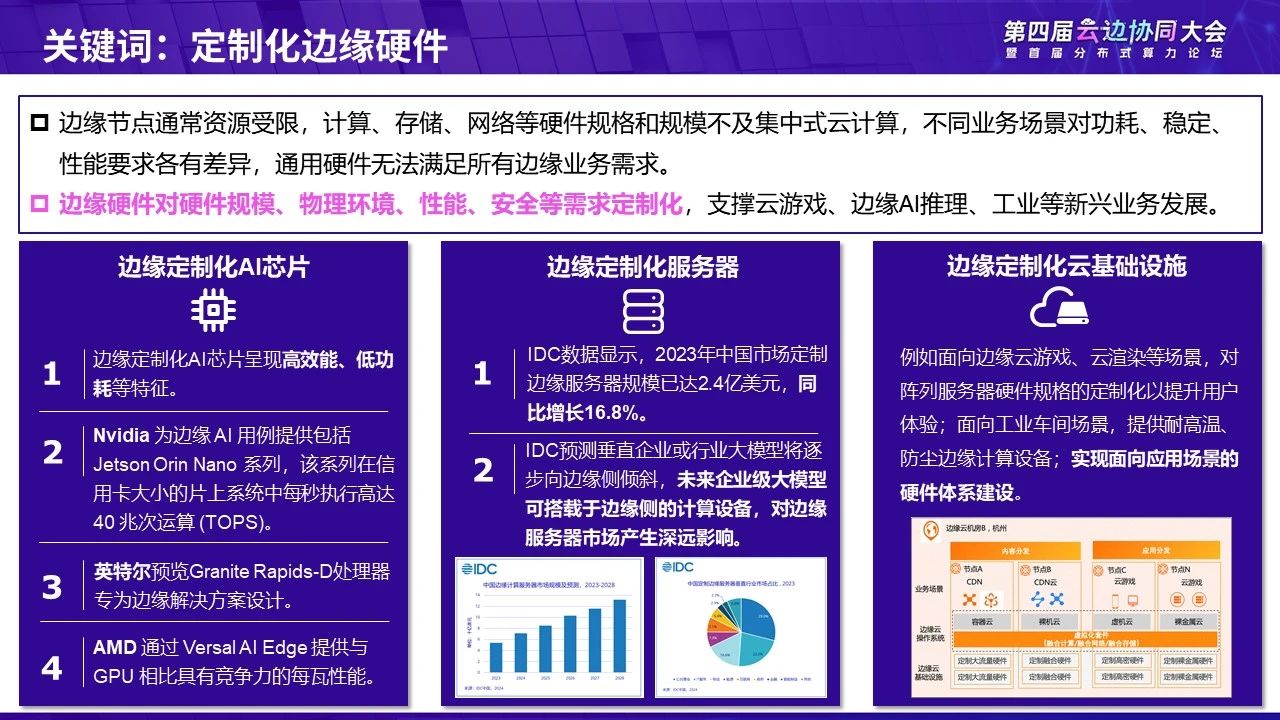Image resolution: width=1280 pixels, height=720 pixels.
Task: Open the IDC pie chart thumbnail
Action: pos(740,627)
